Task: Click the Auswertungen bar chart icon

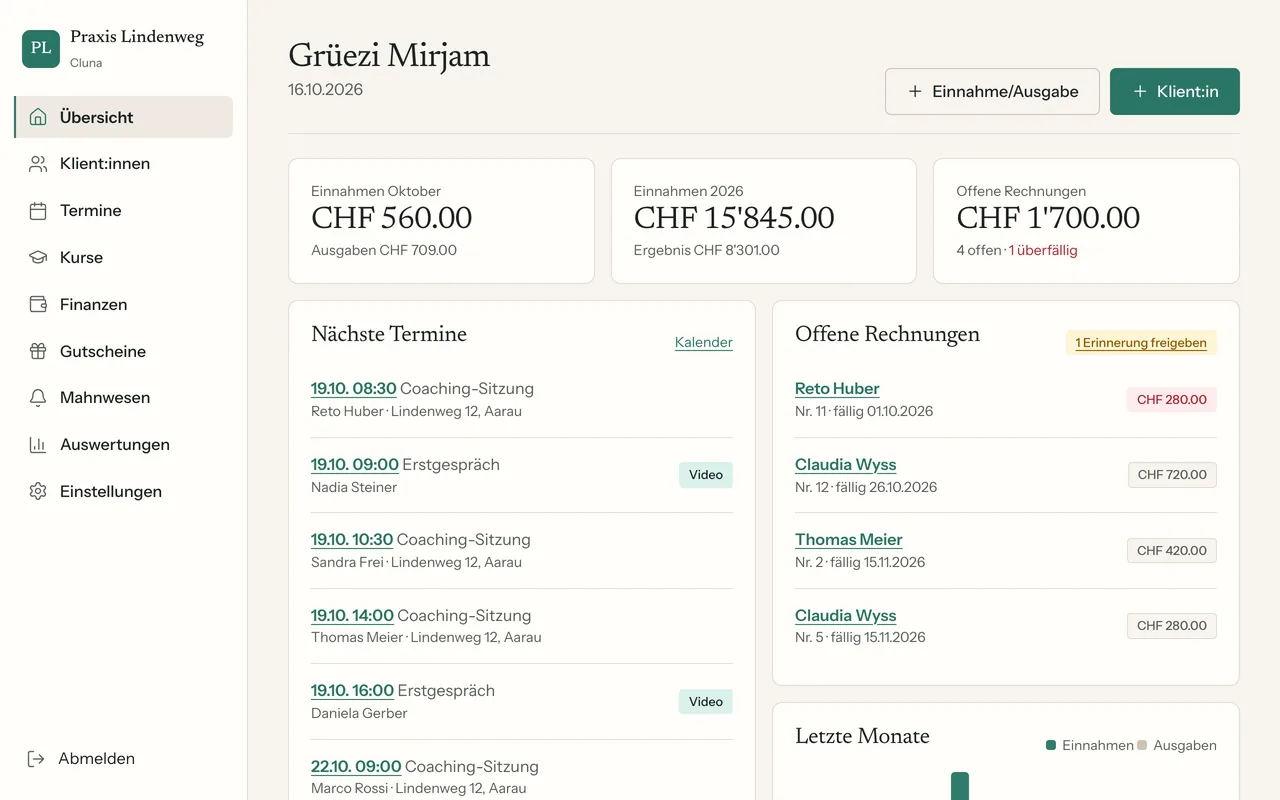Action: point(38,445)
